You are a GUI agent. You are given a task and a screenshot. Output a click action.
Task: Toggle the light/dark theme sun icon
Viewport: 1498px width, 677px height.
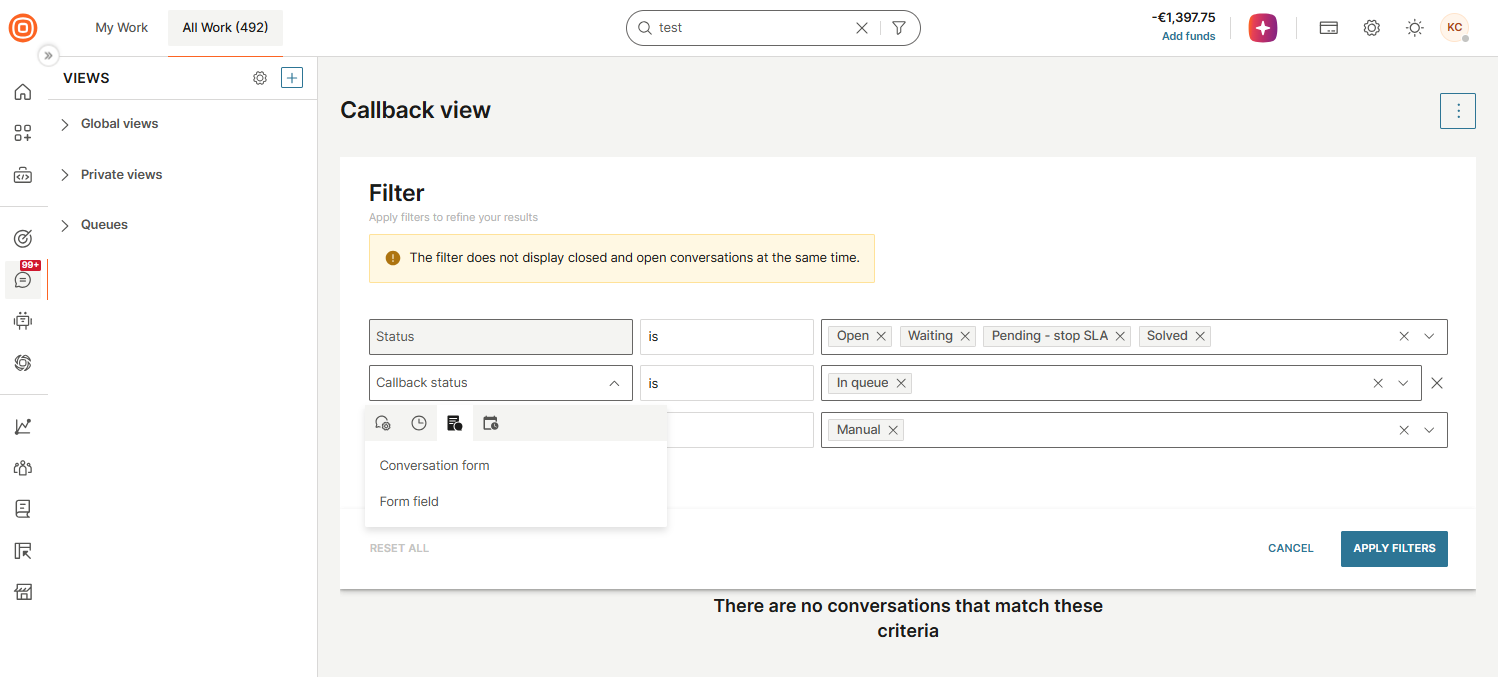(x=1414, y=28)
